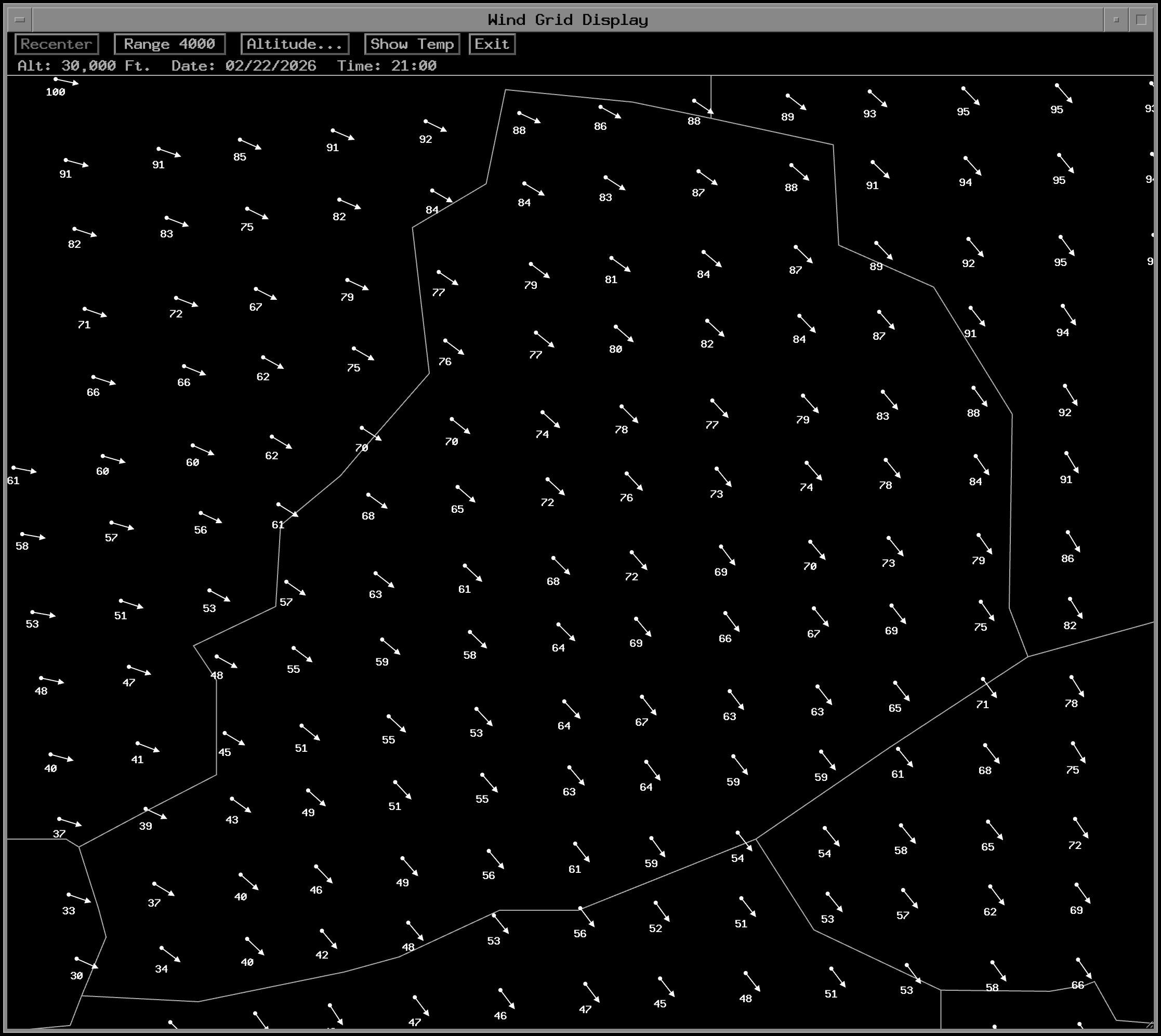
Task: Open the Altitude... selection dialog
Action: [x=294, y=44]
